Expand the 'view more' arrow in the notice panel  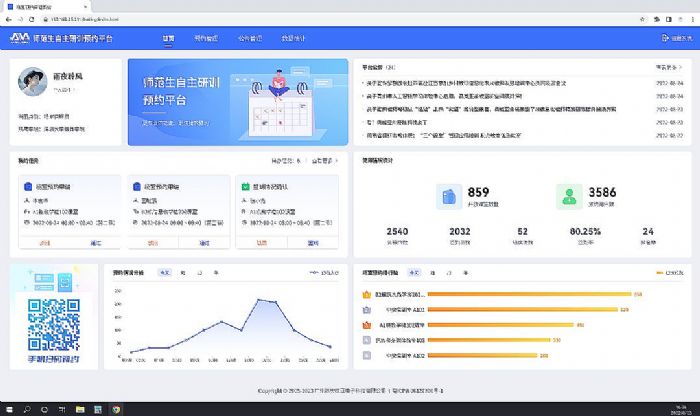click(x=673, y=68)
